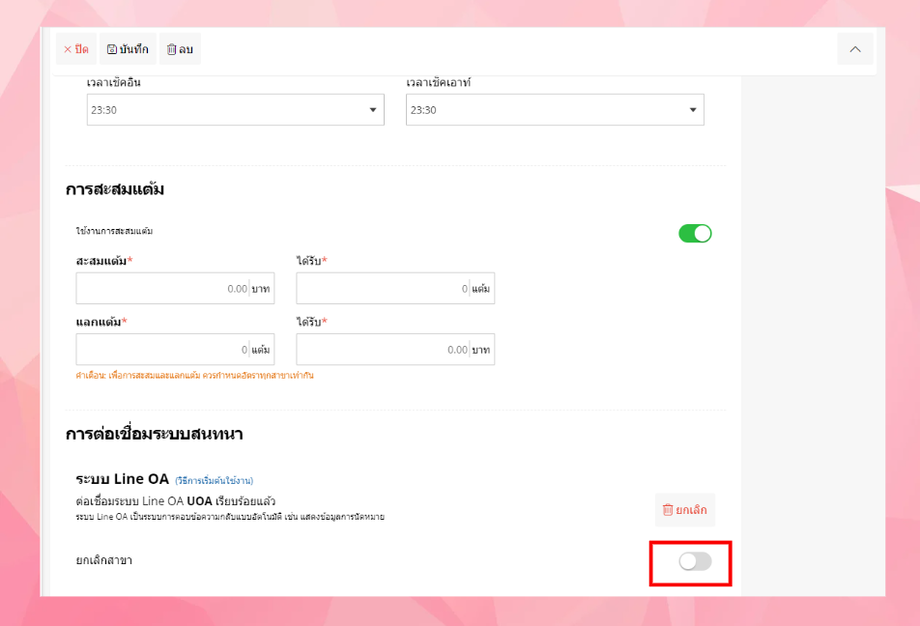Click the ยกเลิกสาขา label
The width and height of the screenshot is (920, 626).
[104, 560]
